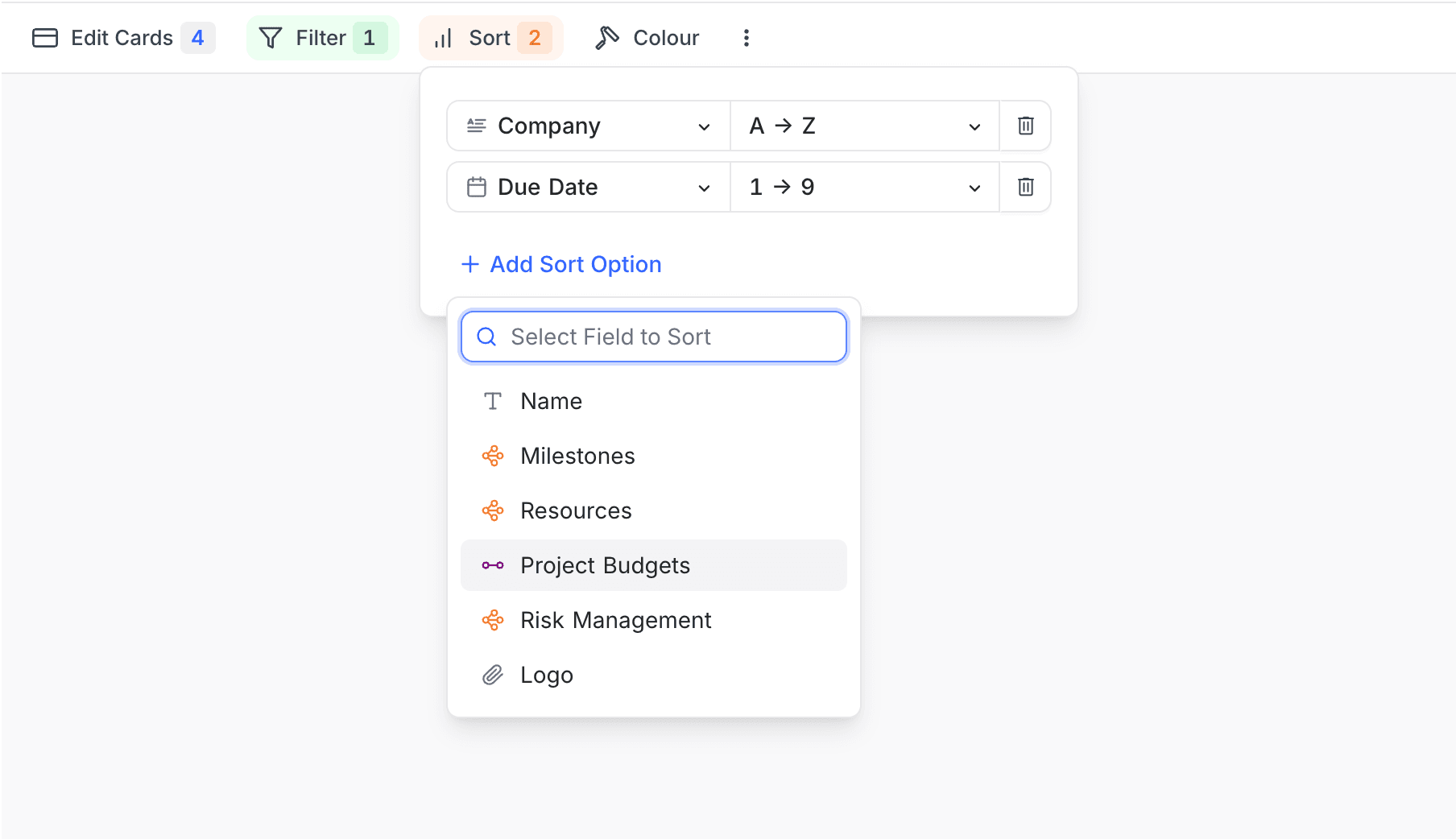Screen dimensions: 1456x839
Task: Select Project Budgets field option
Action: tap(605, 565)
